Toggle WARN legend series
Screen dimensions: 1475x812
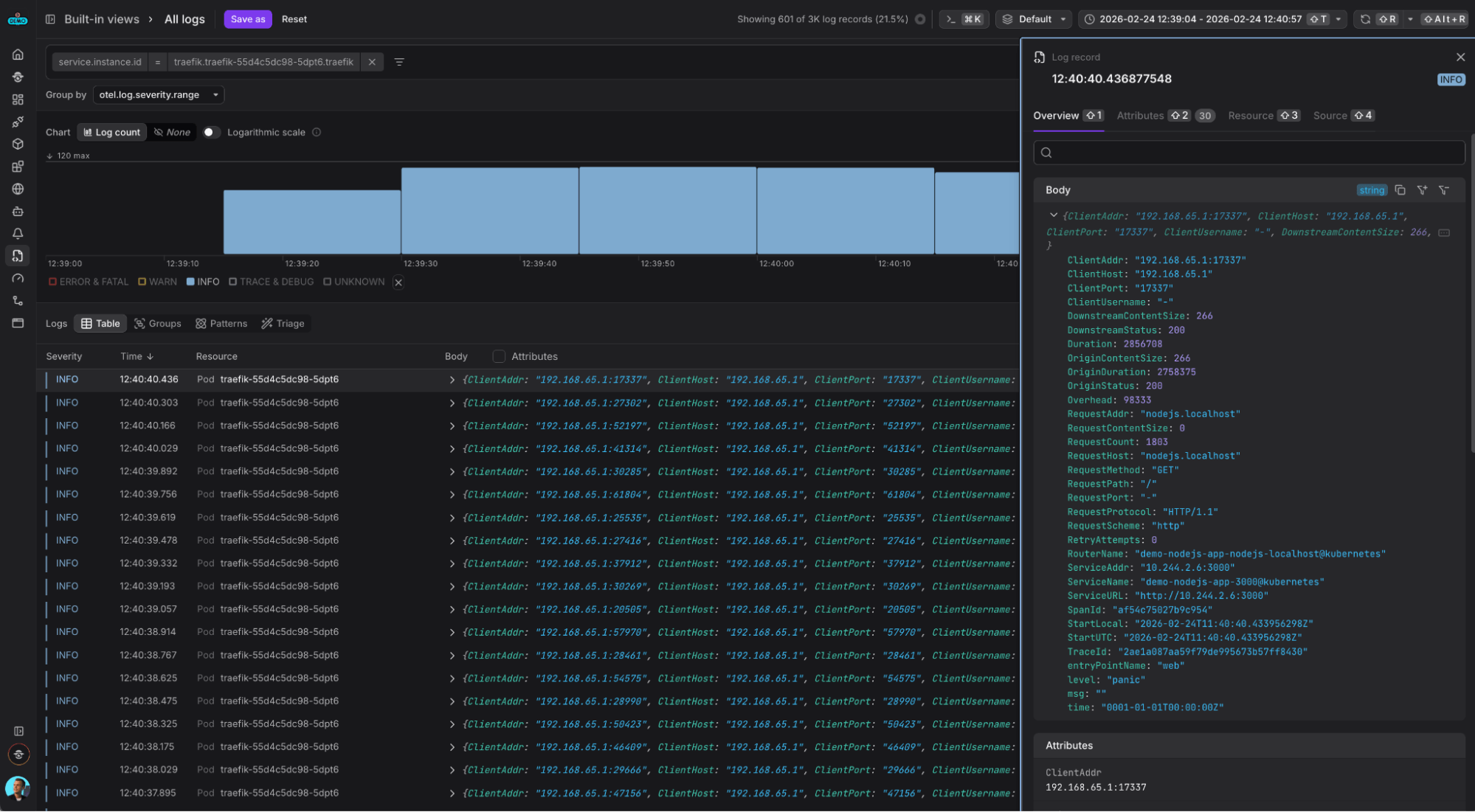click(157, 282)
